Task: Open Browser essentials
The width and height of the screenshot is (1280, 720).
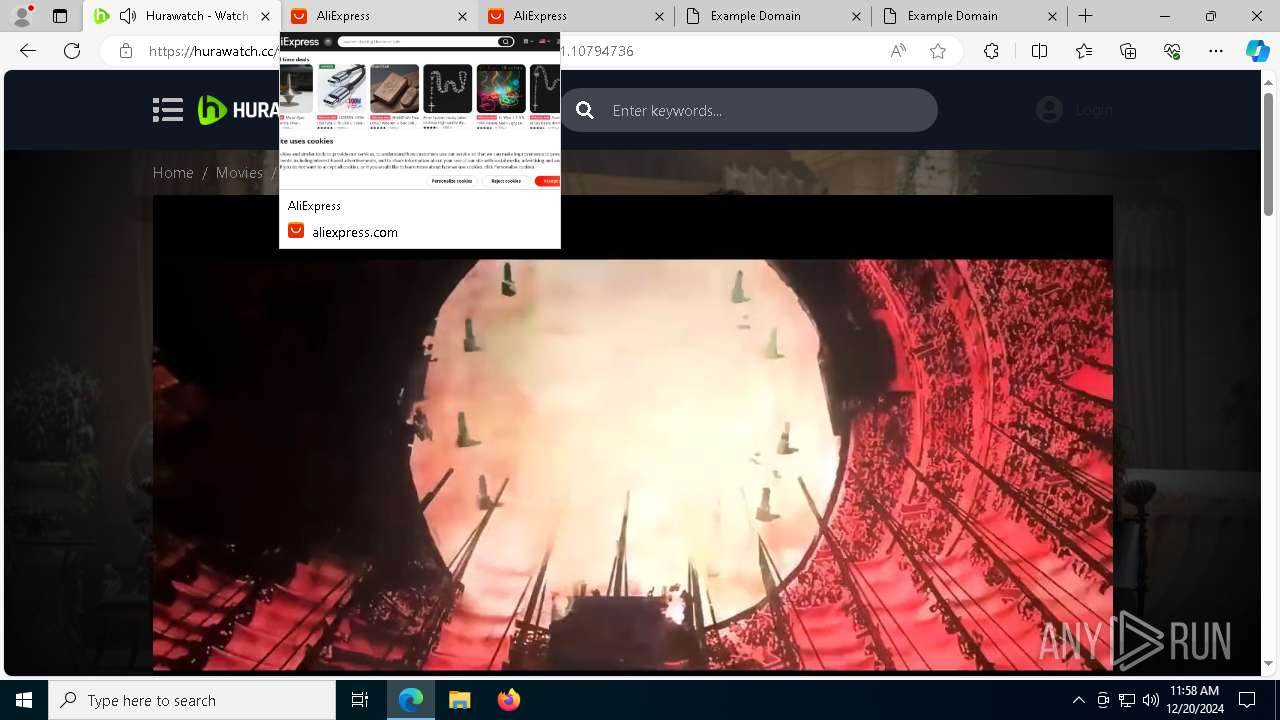Action: [x=1172, y=51]
